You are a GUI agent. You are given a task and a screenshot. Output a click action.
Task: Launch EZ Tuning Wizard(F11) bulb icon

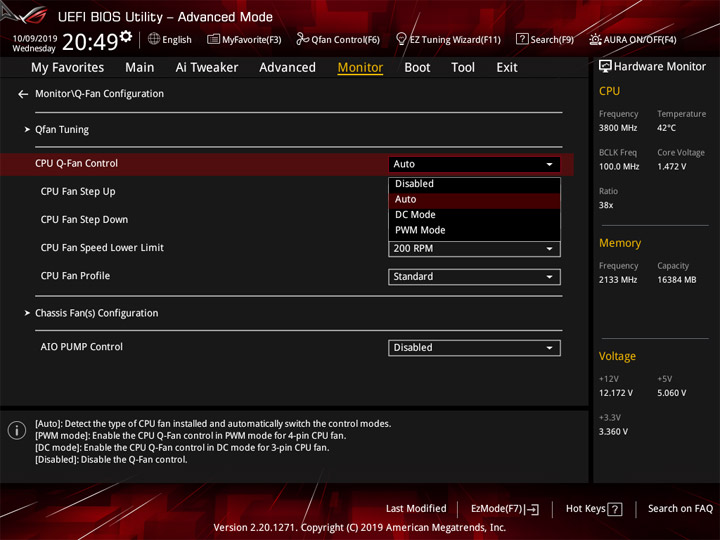(401, 39)
